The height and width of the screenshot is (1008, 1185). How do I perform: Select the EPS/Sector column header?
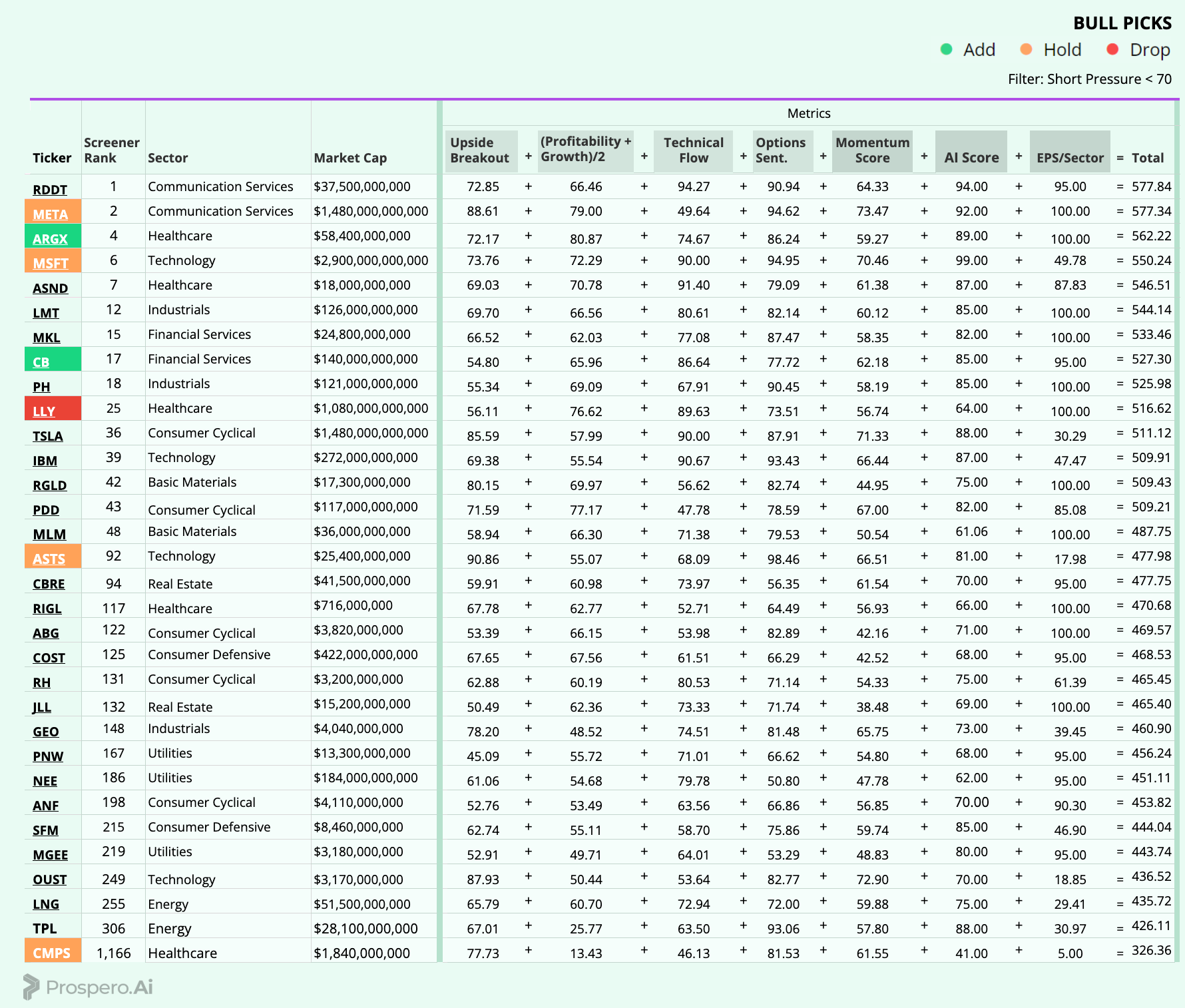point(1070,158)
